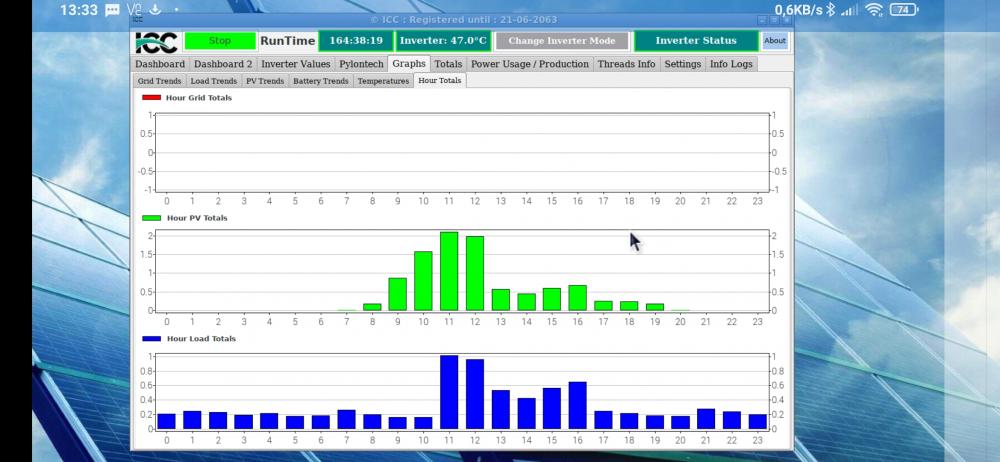Click the Load Totals bar for hour 11

click(449, 392)
